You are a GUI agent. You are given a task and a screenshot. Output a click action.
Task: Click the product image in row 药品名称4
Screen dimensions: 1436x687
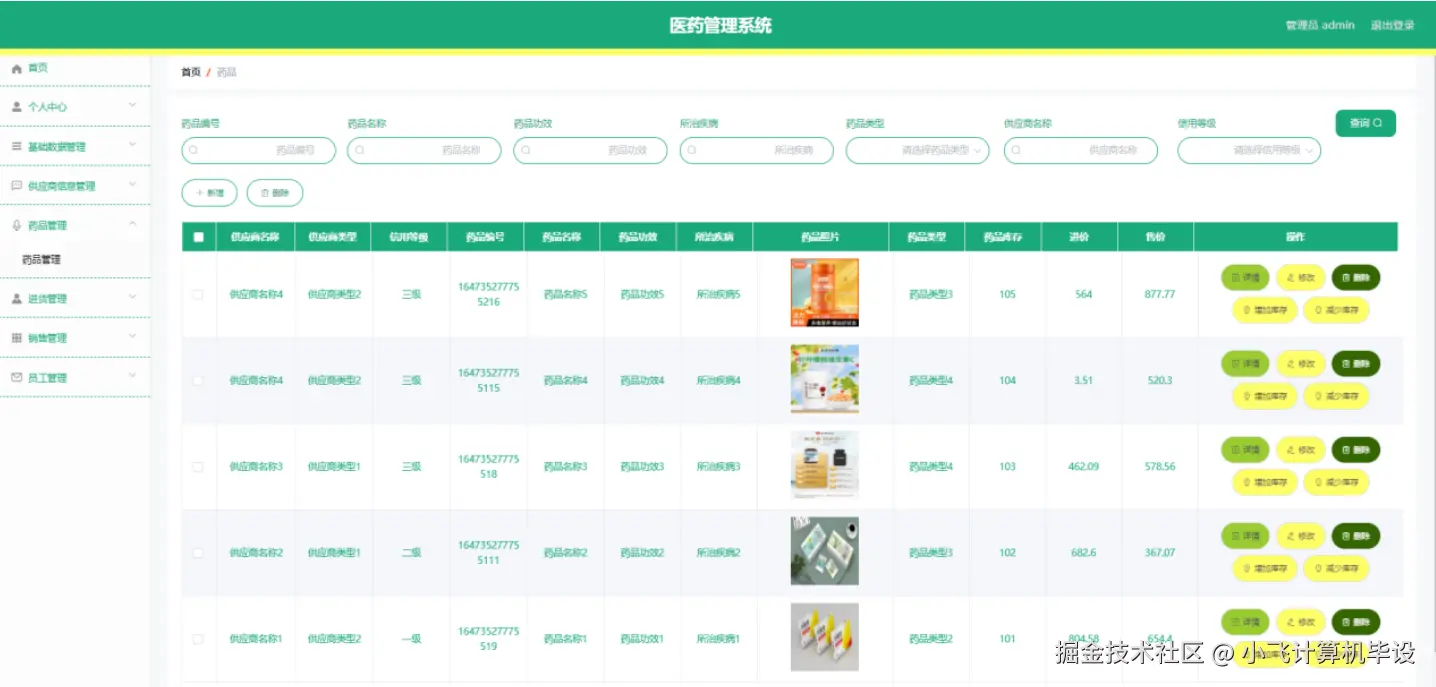pyautogui.click(x=824, y=379)
